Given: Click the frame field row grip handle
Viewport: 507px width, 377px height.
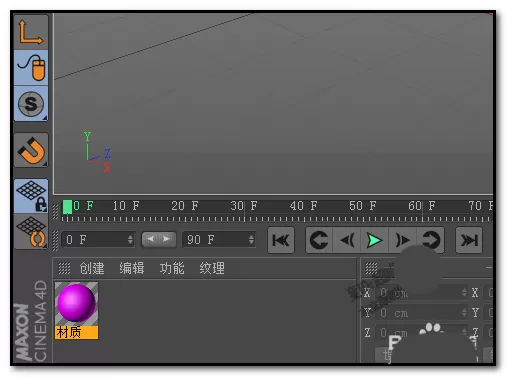Looking at the screenshot, I should click(55, 240).
